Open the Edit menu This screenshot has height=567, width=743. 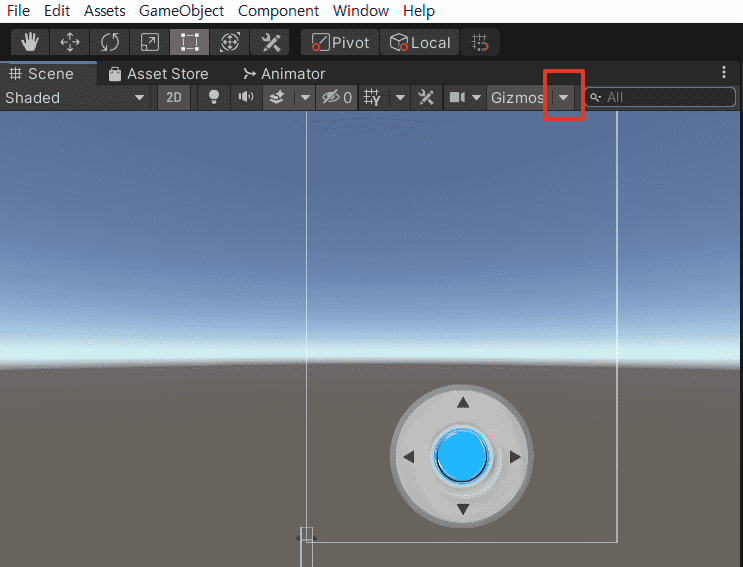pyautogui.click(x=57, y=11)
